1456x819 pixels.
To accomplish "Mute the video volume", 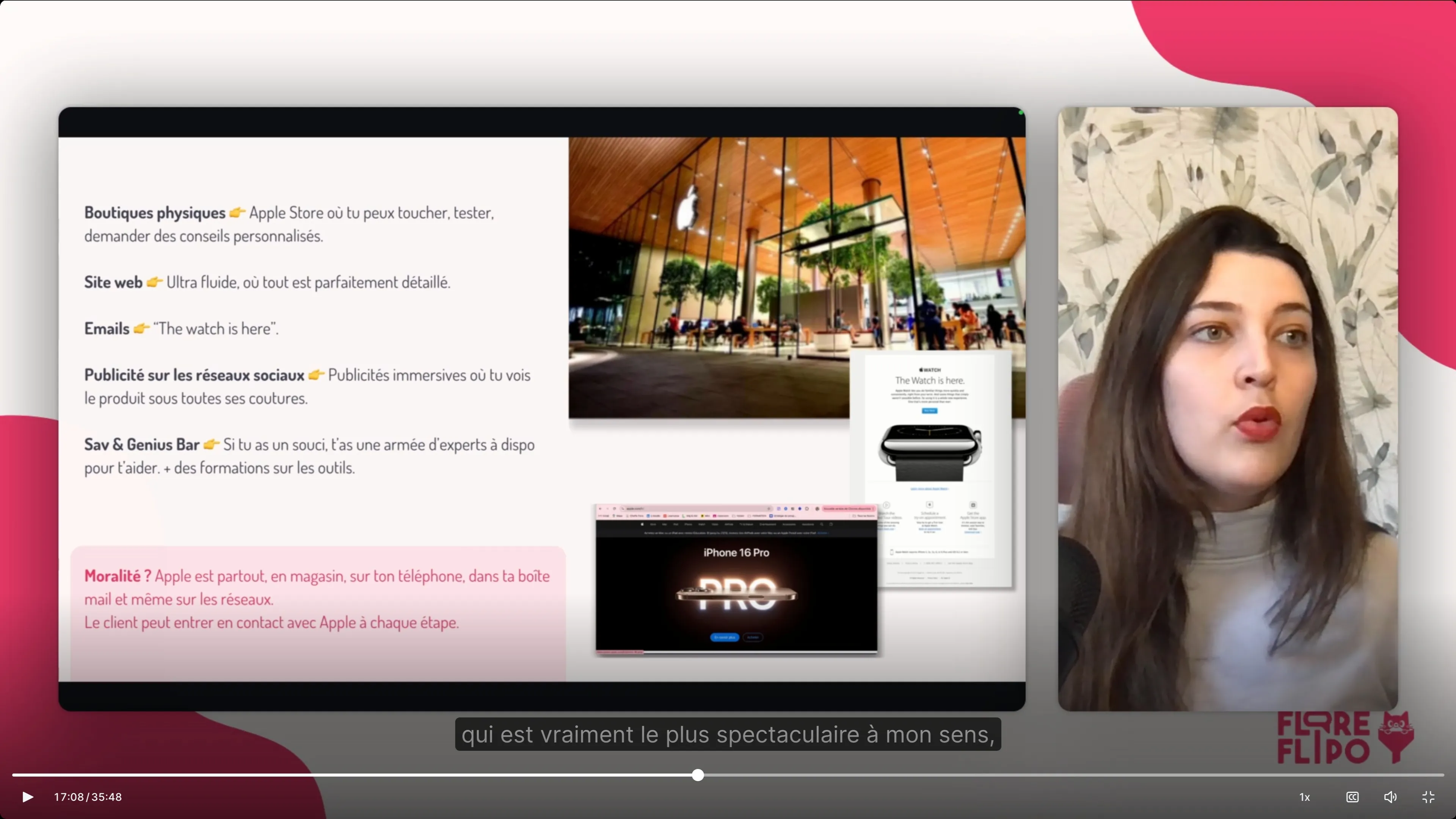I will coord(1390,797).
